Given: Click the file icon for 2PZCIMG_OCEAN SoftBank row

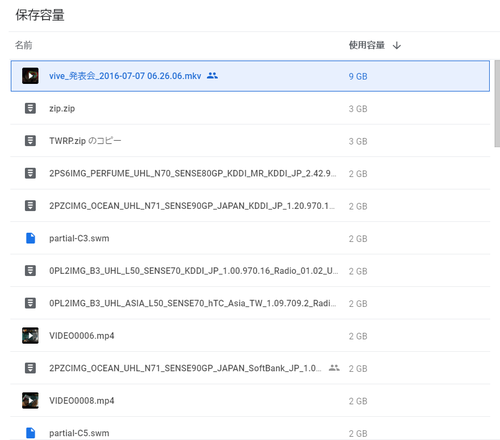Looking at the screenshot, I should (30, 368).
